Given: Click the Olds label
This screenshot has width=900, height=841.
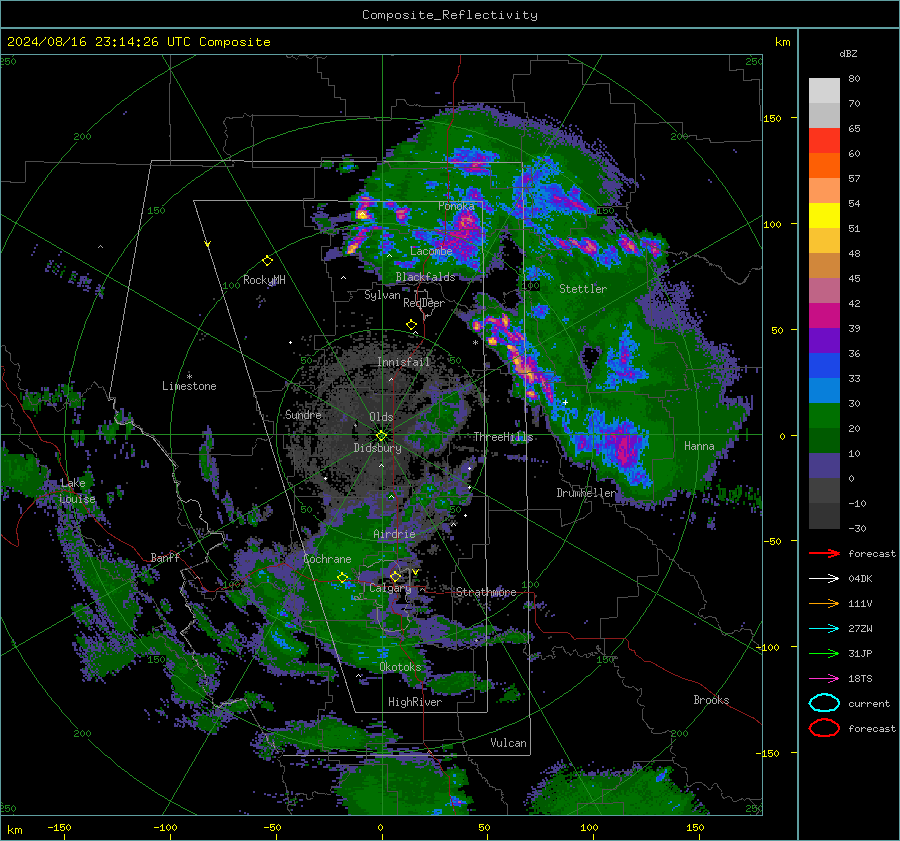Looking at the screenshot, I should tap(381, 417).
